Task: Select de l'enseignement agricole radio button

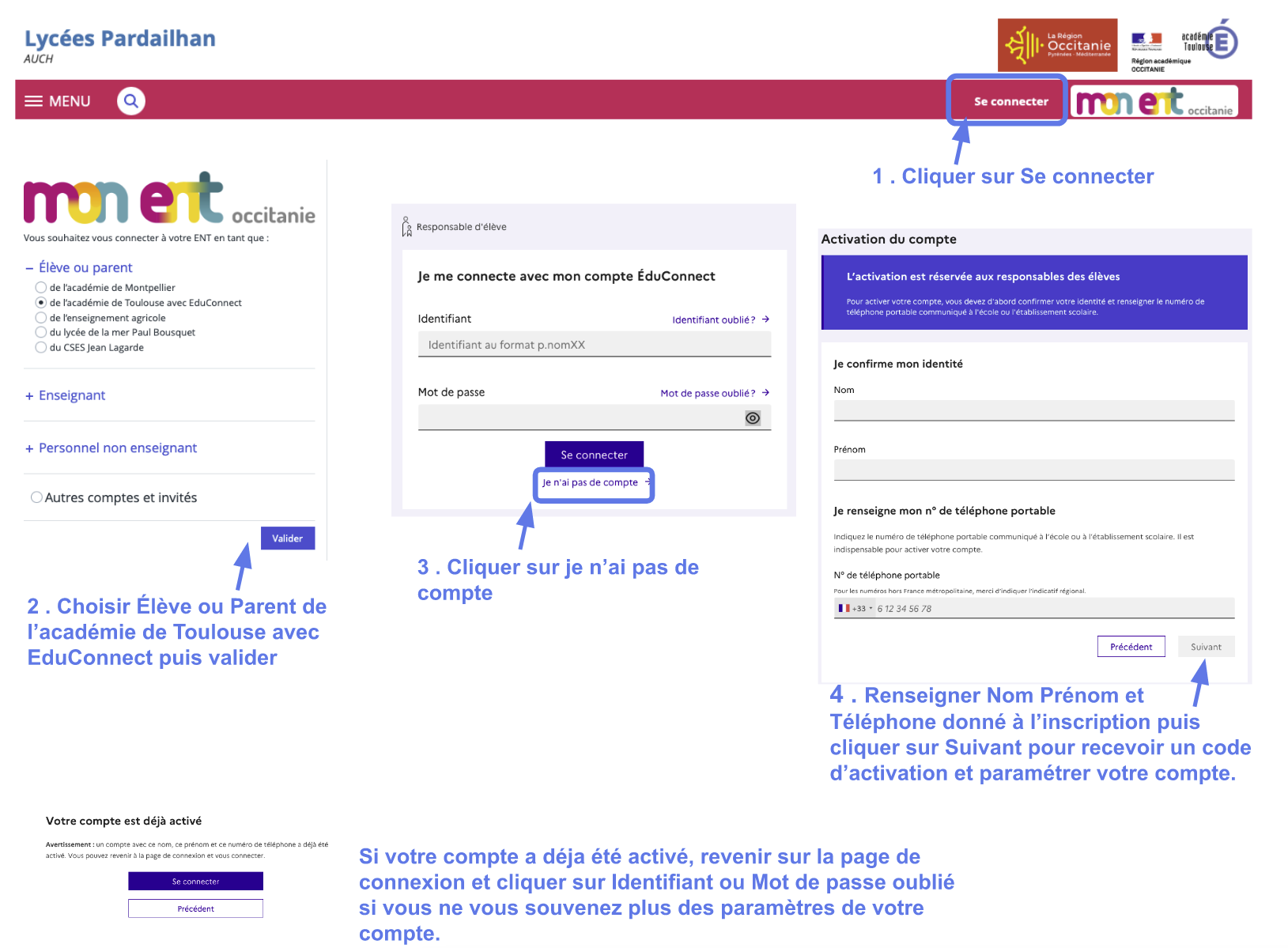Action: tap(41, 318)
